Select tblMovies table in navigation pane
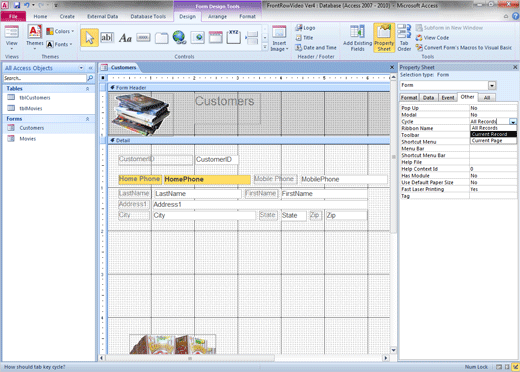The height and width of the screenshot is (372, 520). tap(31, 108)
